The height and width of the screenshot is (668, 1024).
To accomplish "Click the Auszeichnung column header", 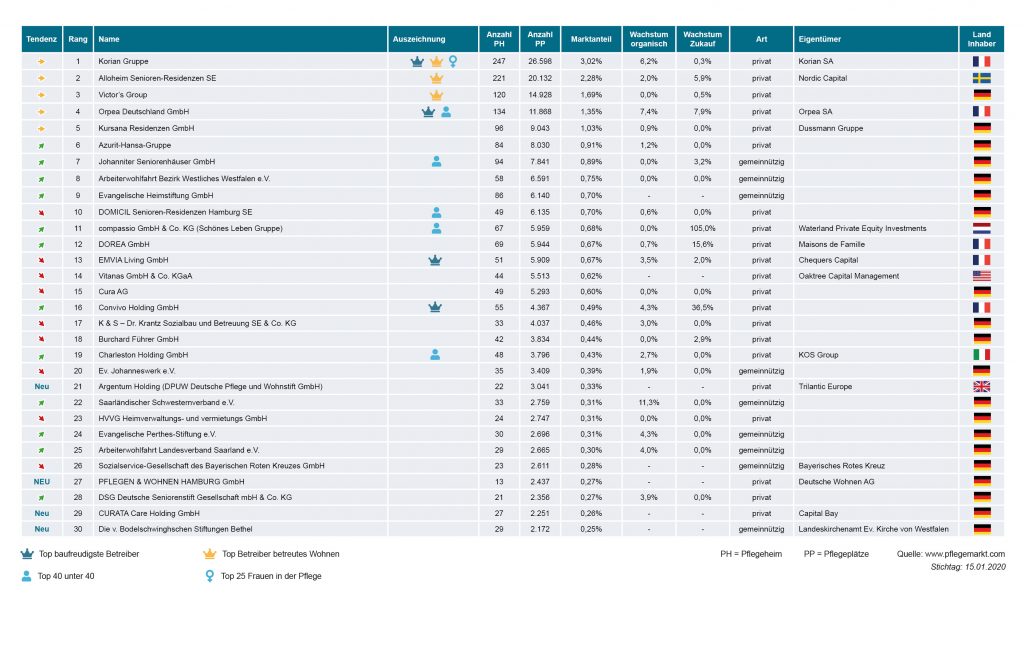I will pos(433,39).
